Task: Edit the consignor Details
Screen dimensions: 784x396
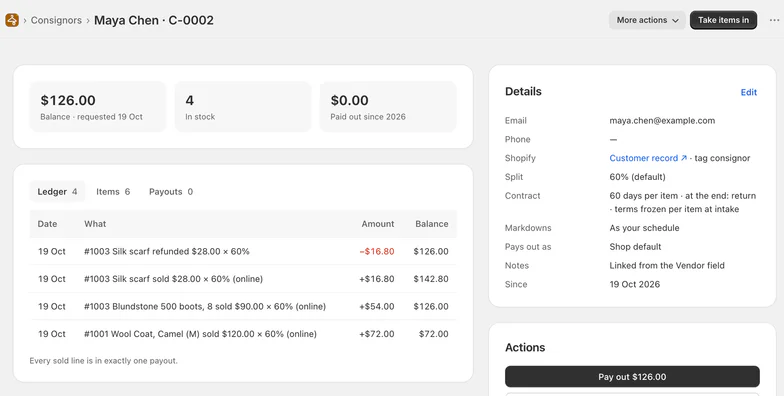Action: (748, 92)
